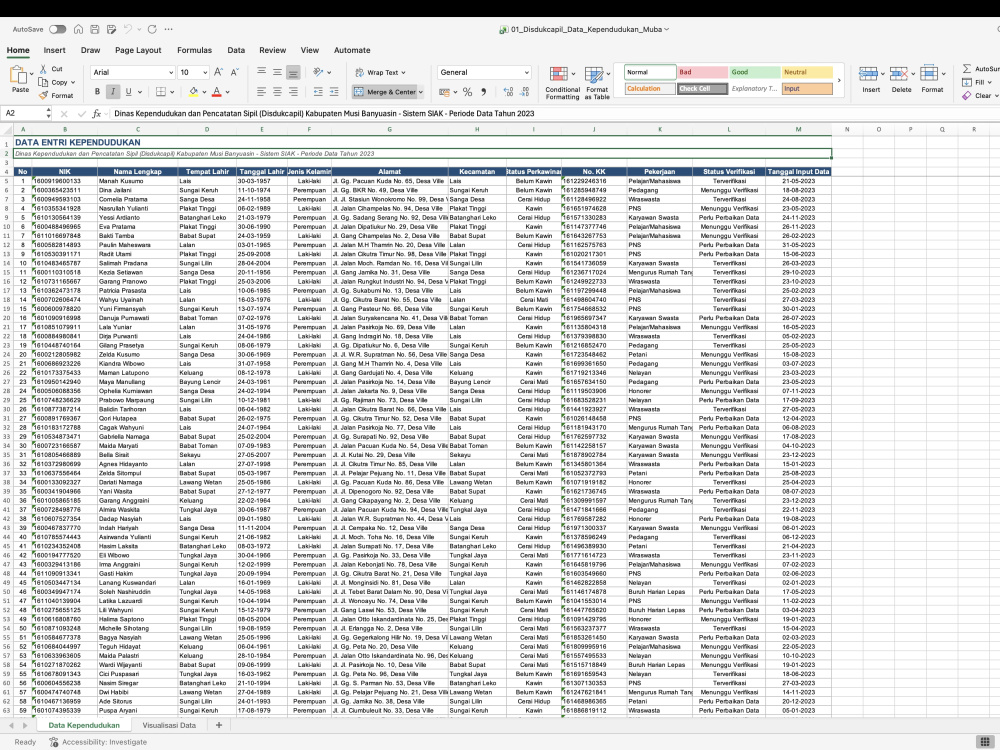This screenshot has height=750, width=1000.
Task: Click the Name Box showing A2
Action: (24, 114)
